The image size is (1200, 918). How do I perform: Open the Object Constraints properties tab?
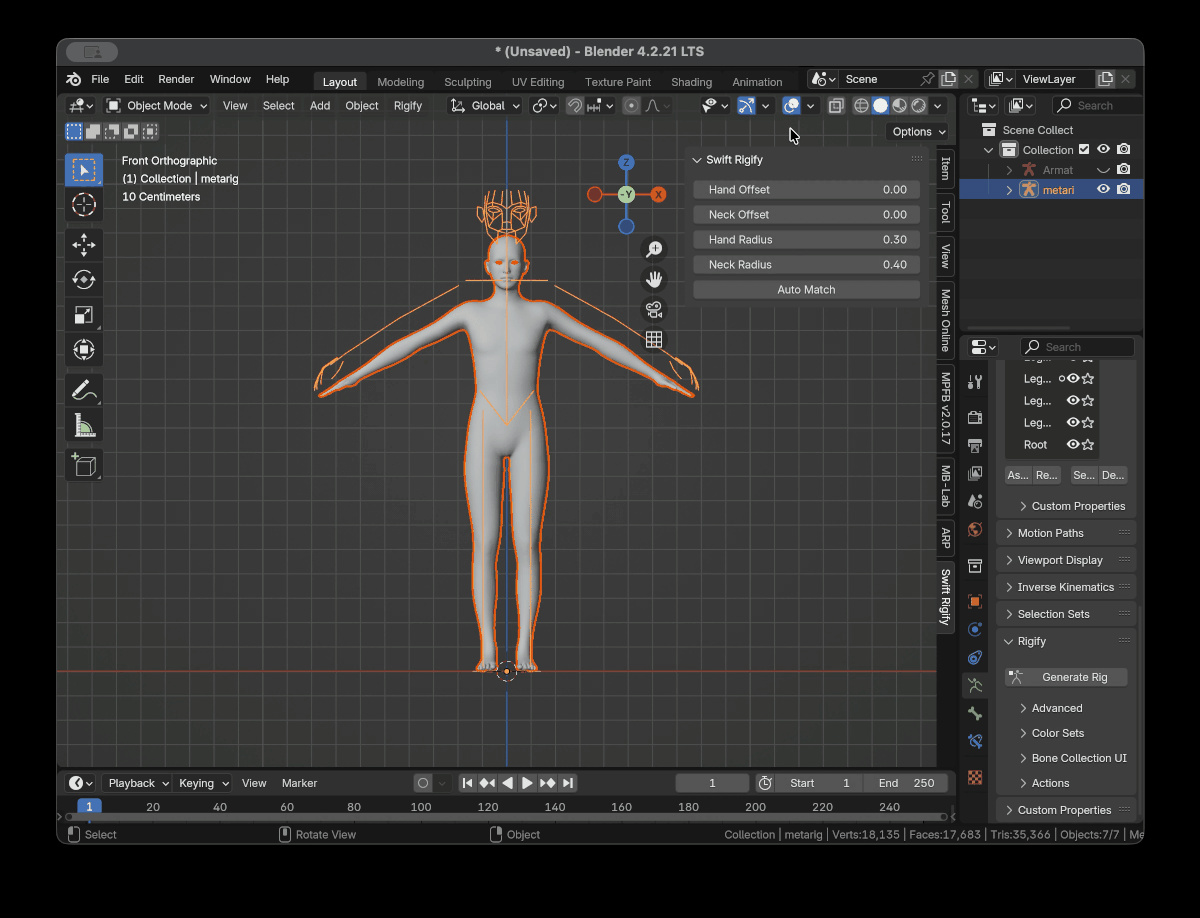(x=975, y=657)
